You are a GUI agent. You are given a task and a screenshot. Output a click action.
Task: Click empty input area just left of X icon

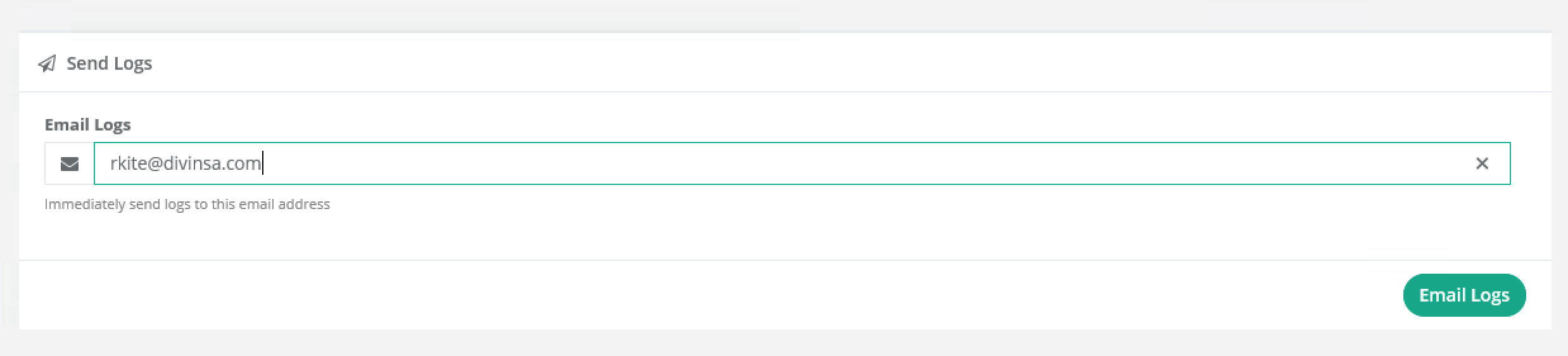pos(1425,163)
